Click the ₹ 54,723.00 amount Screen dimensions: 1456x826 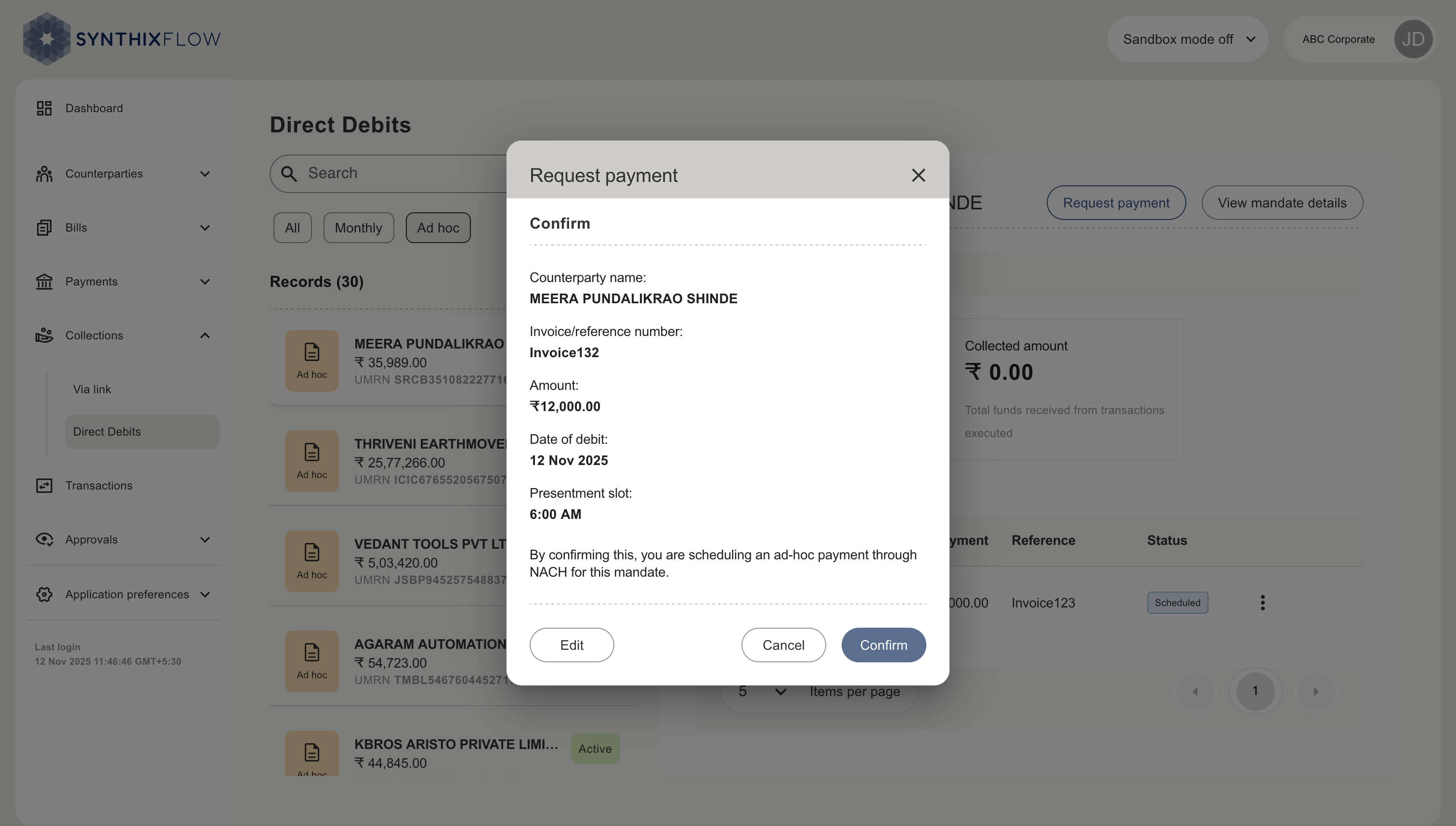[x=390, y=663]
